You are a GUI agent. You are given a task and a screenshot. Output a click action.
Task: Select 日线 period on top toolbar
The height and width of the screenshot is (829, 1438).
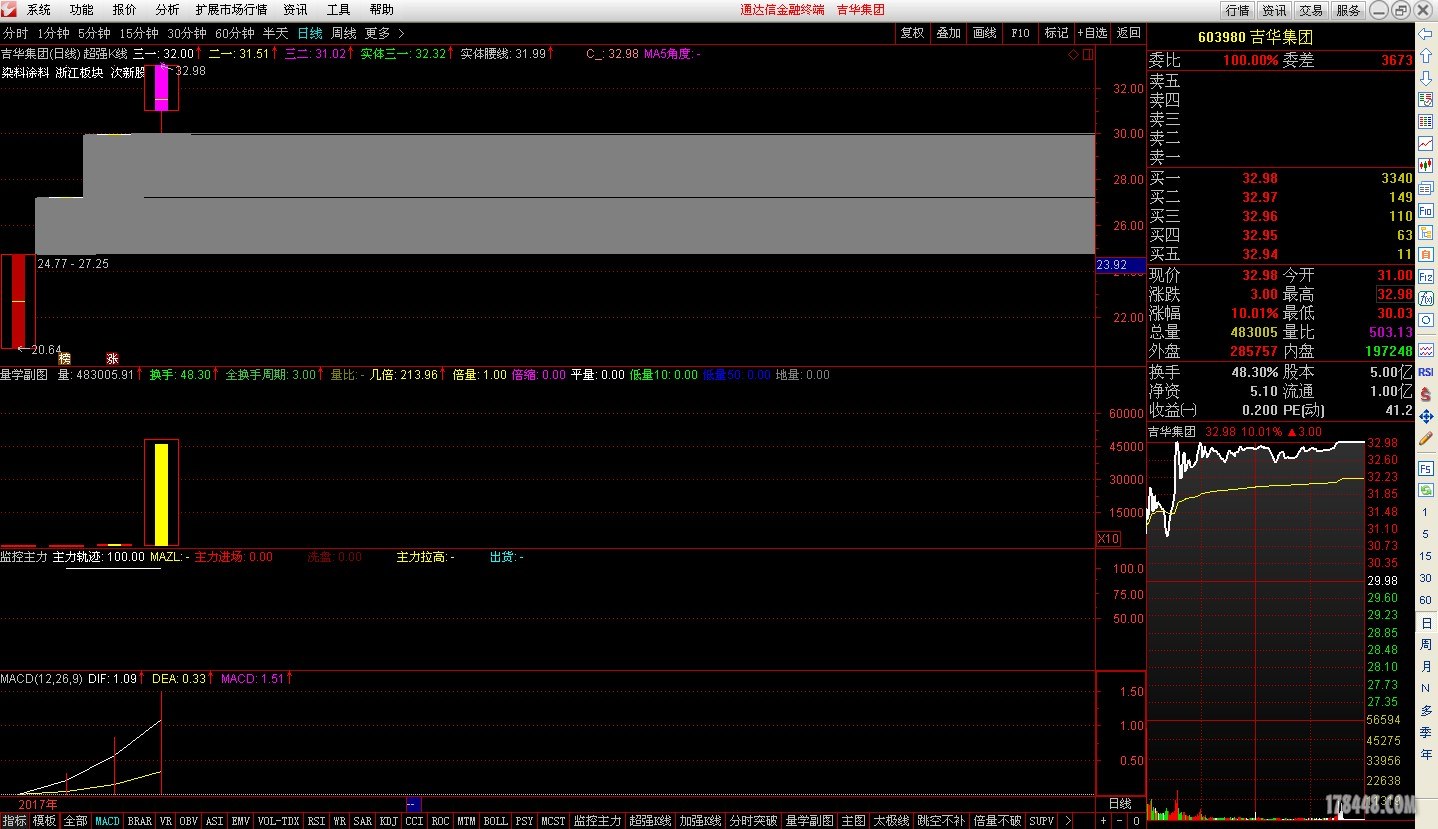(309, 33)
